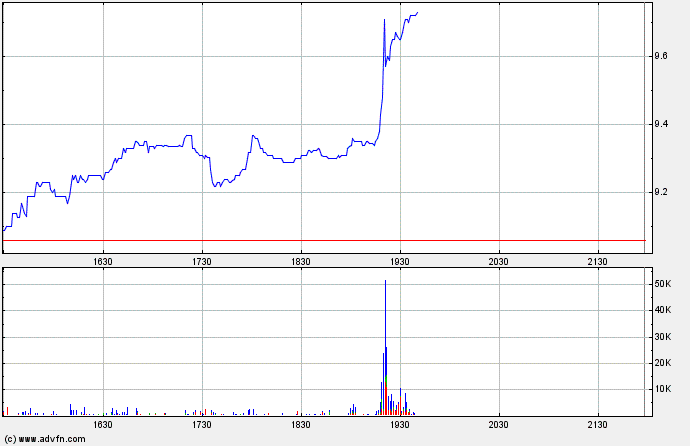The width and height of the screenshot is (690, 446).
Task: Click the 2130 time label under volume chart
Action: pyautogui.click(x=598, y=424)
